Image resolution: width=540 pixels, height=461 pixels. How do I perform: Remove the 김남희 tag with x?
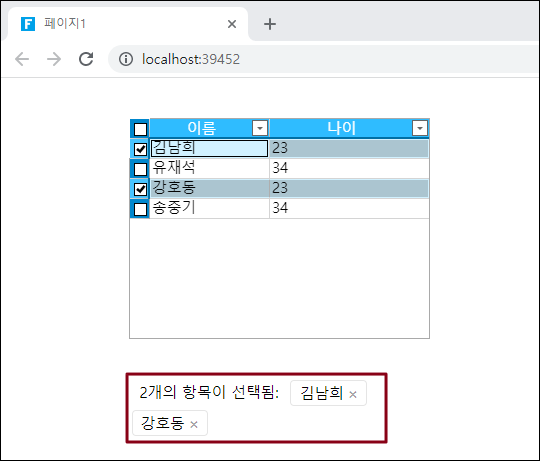pos(353,394)
